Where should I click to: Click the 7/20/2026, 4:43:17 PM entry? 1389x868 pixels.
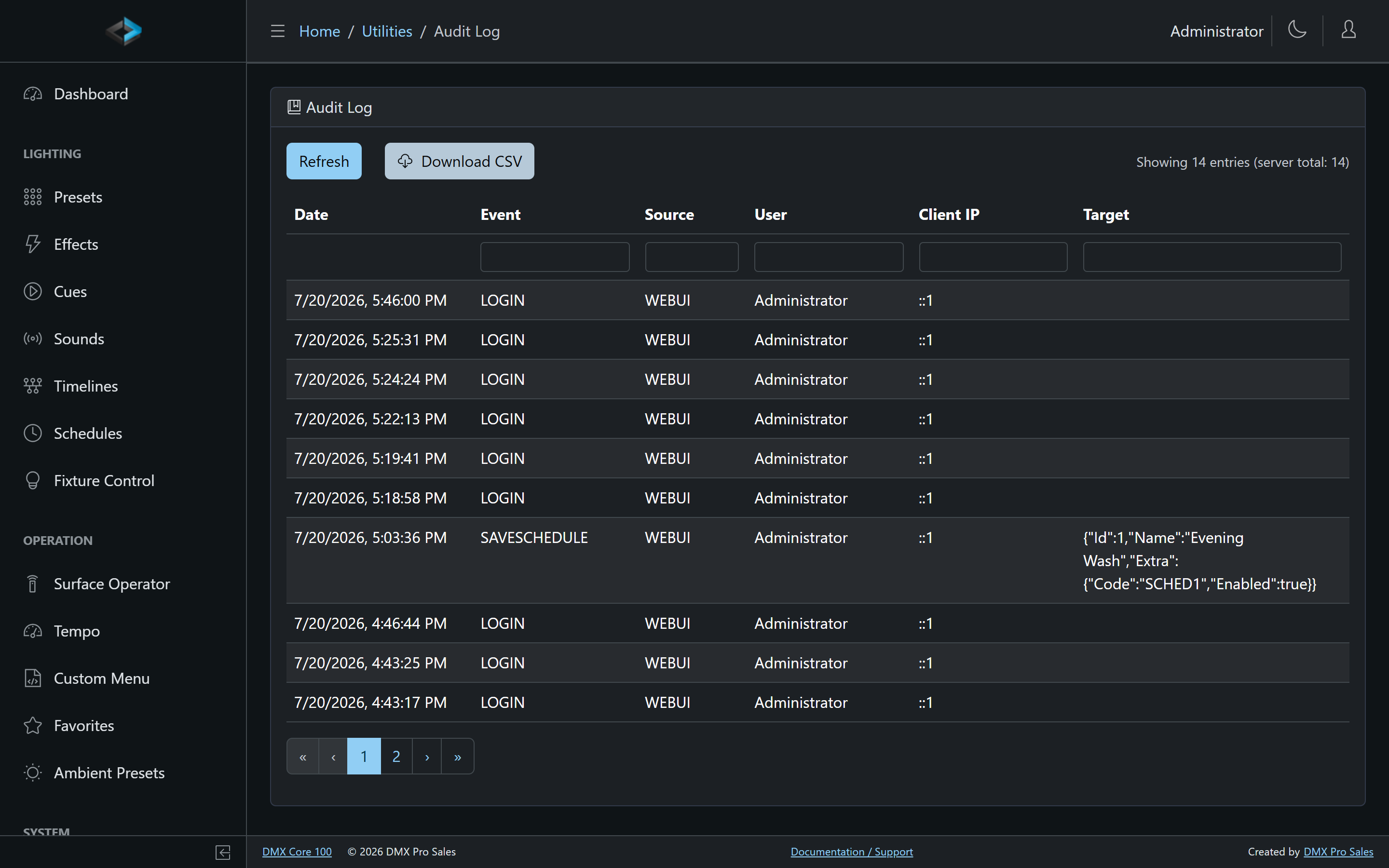pyautogui.click(x=370, y=703)
